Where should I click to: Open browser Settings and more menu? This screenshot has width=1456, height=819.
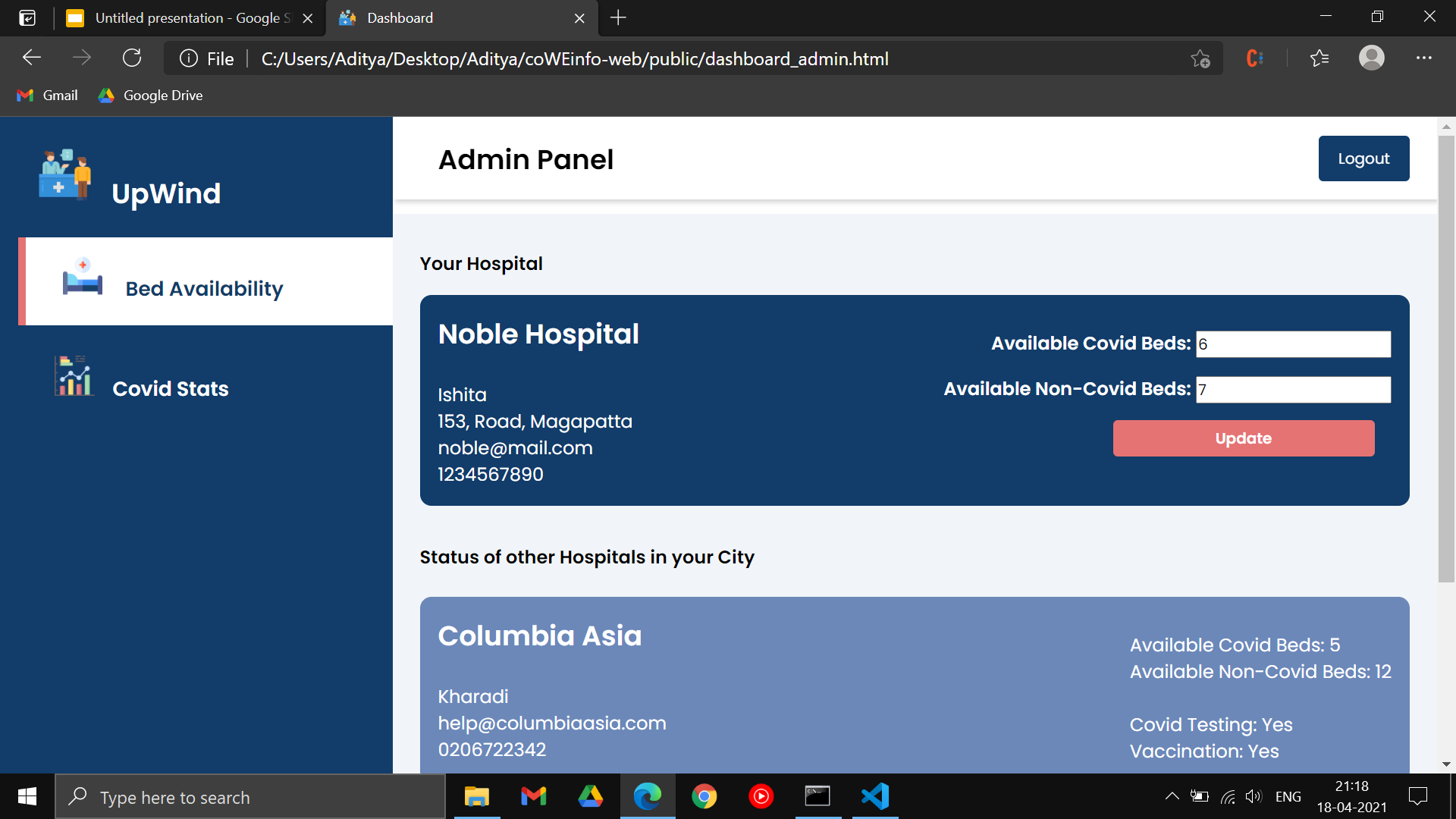pyautogui.click(x=1423, y=58)
